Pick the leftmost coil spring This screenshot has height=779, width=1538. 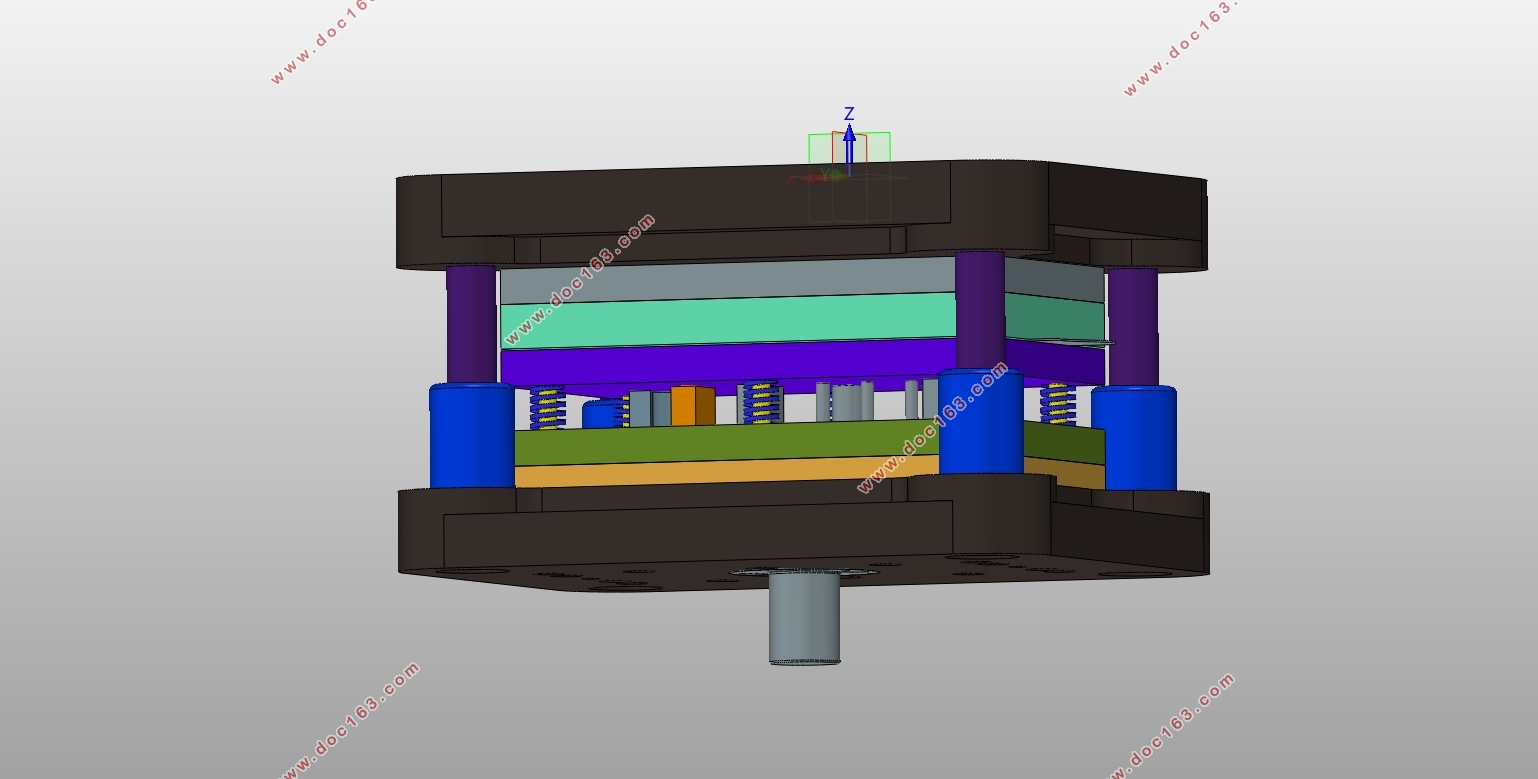546,408
